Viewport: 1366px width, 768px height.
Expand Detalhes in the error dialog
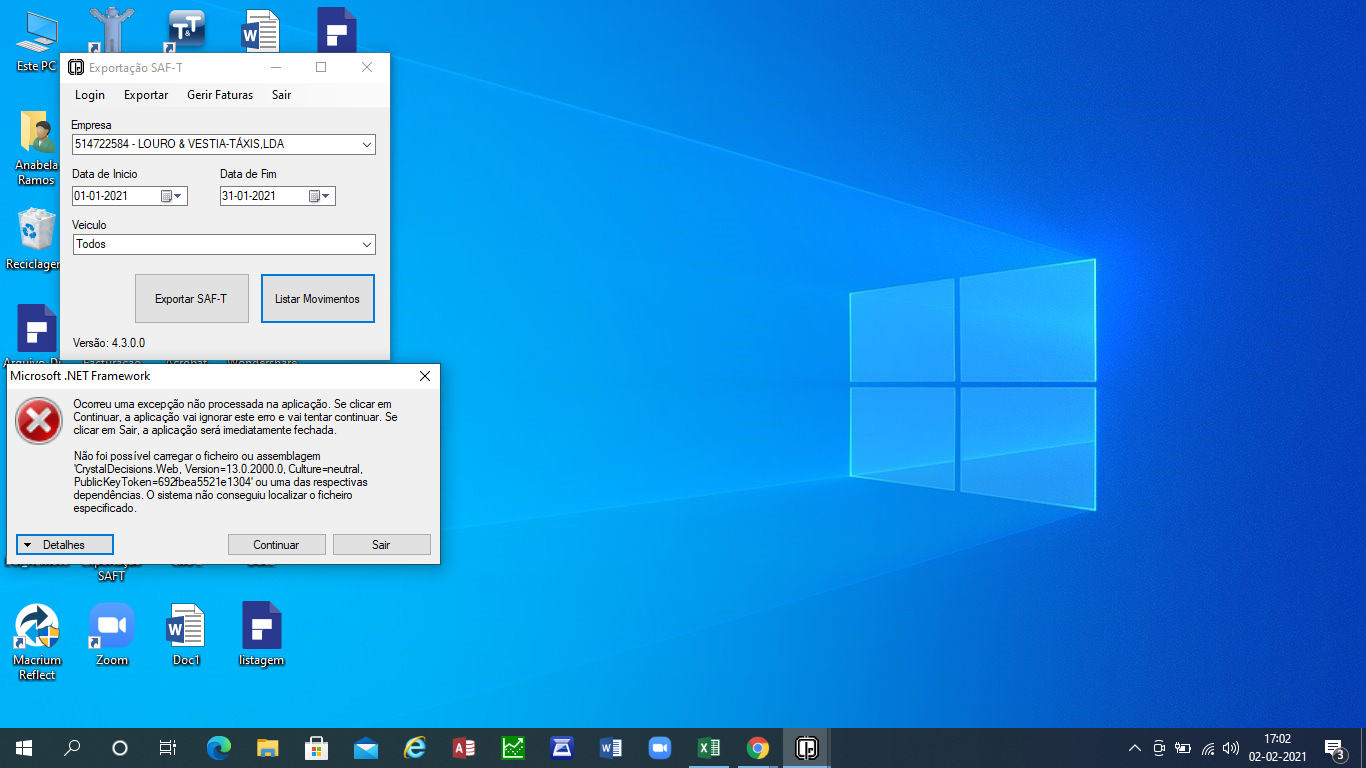[x=65, y=545]
